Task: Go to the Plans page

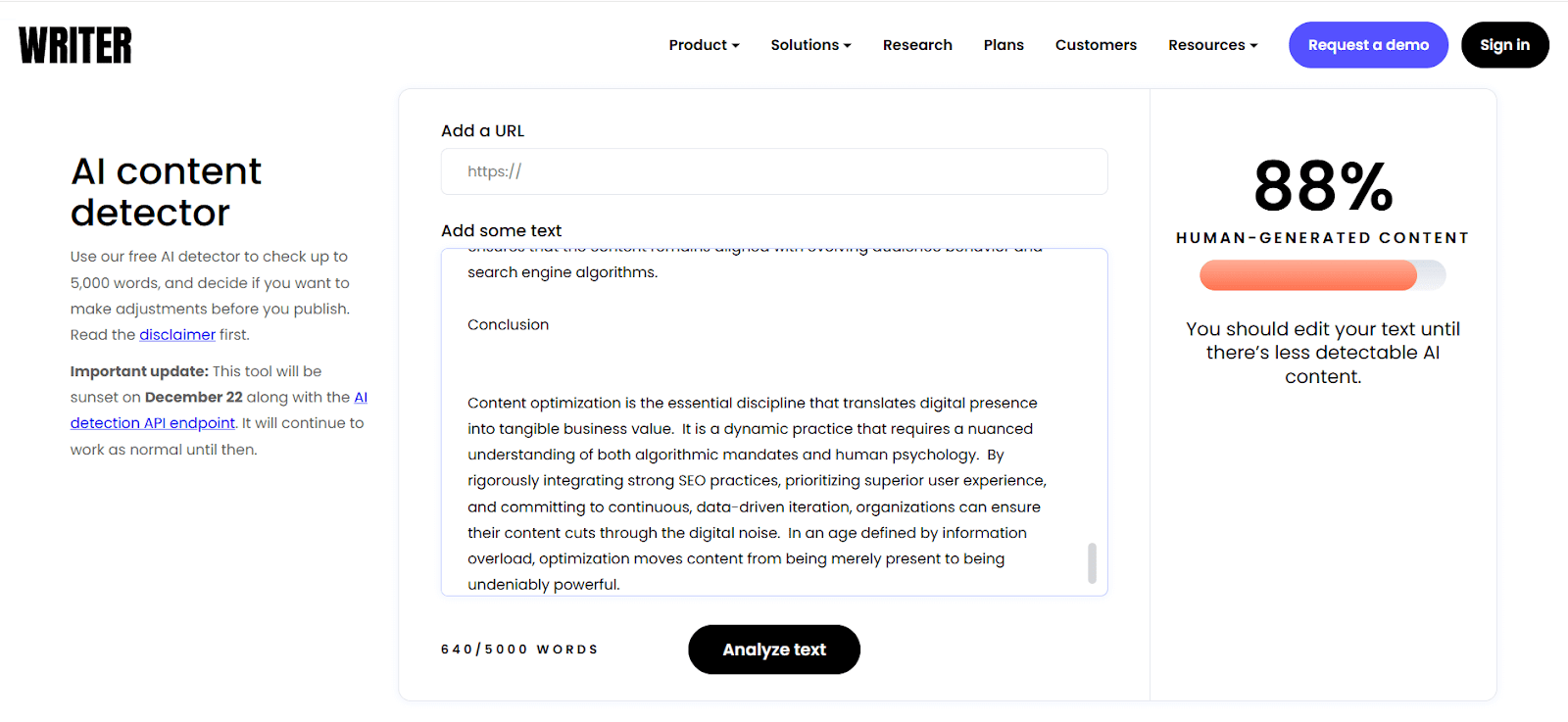Action: pyautogui.click(x=1003, y=44)
